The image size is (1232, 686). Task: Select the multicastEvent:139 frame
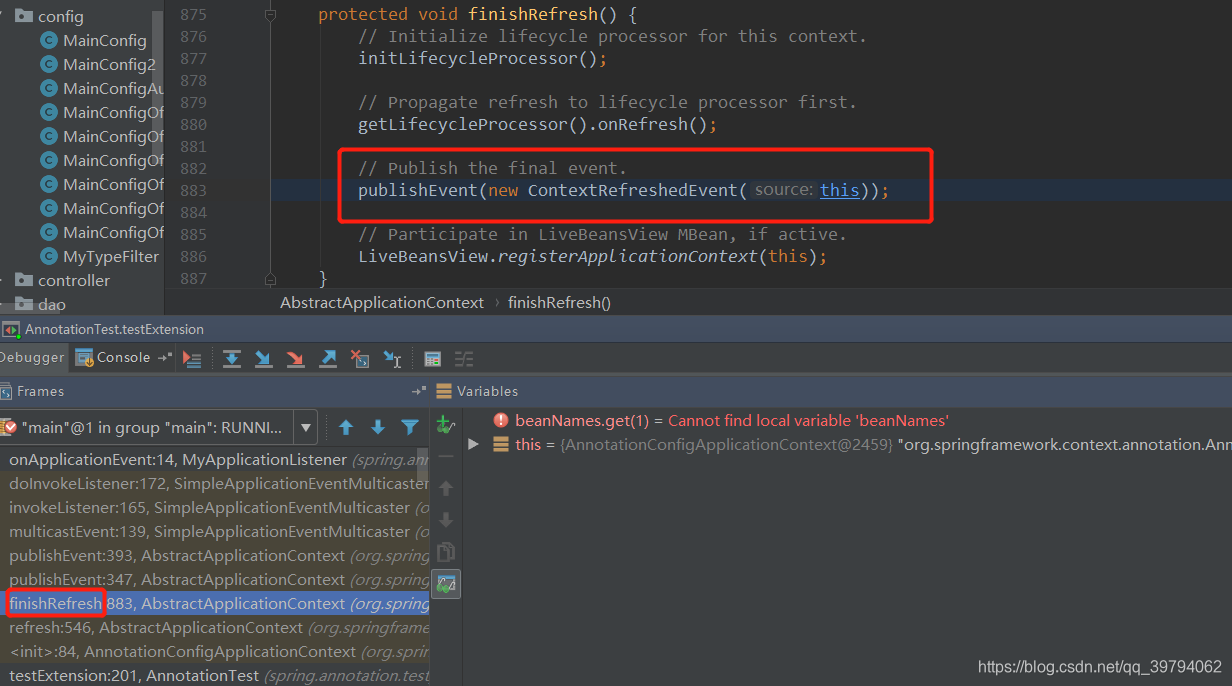click(x=214, y=532)
